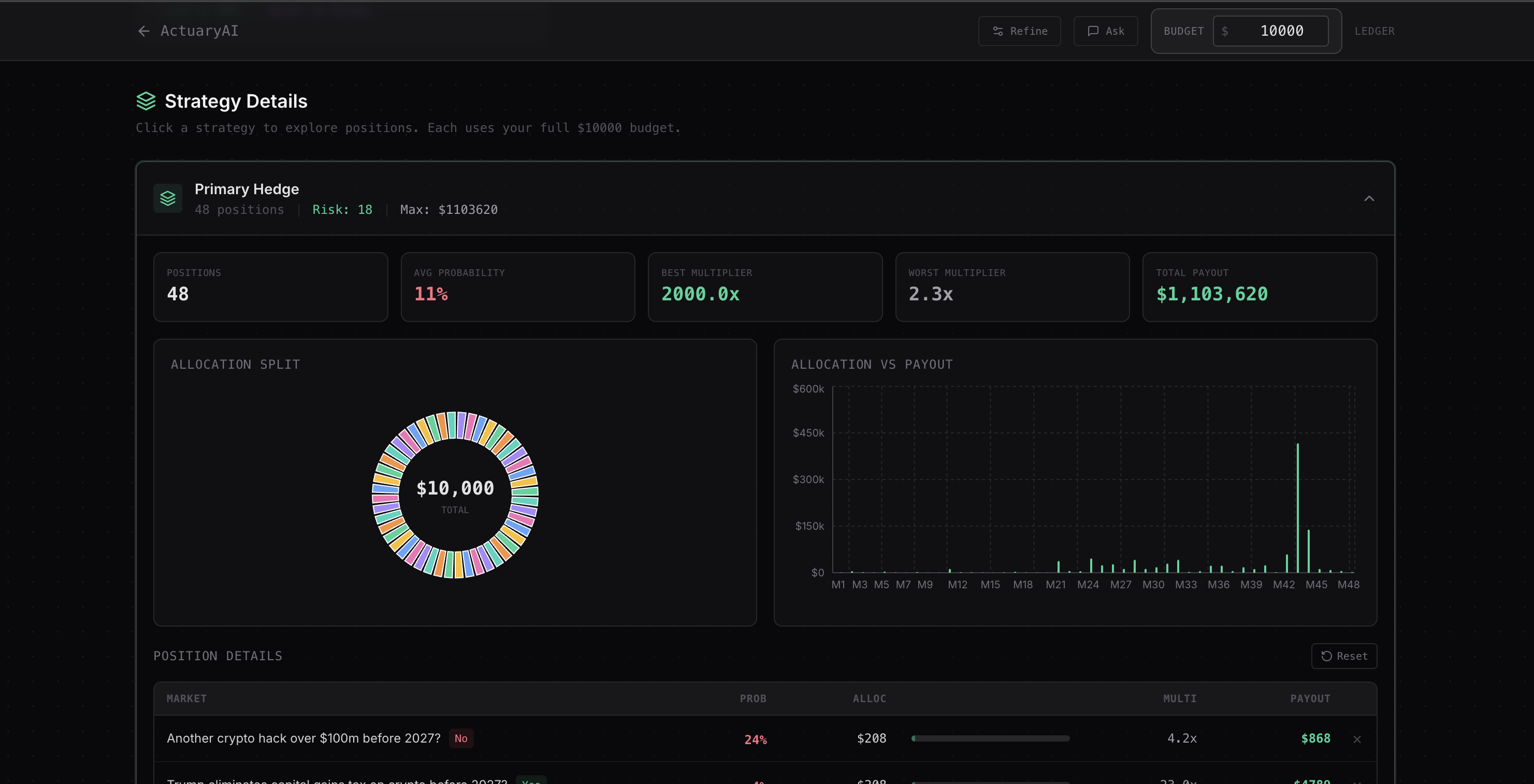1534x784 pixels.
Task: Click the back arrow beside ActuaryAI
Action: [x=143, y=31]
